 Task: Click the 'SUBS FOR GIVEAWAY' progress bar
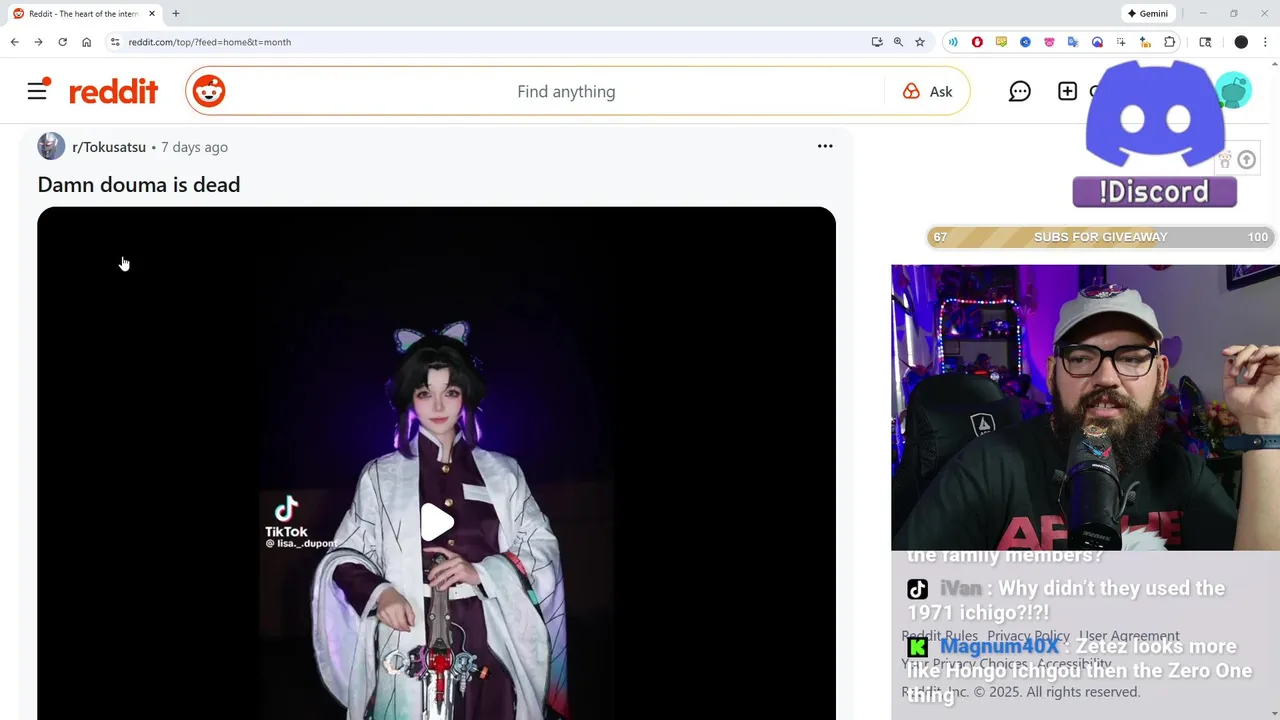(x=1100, y=237)
